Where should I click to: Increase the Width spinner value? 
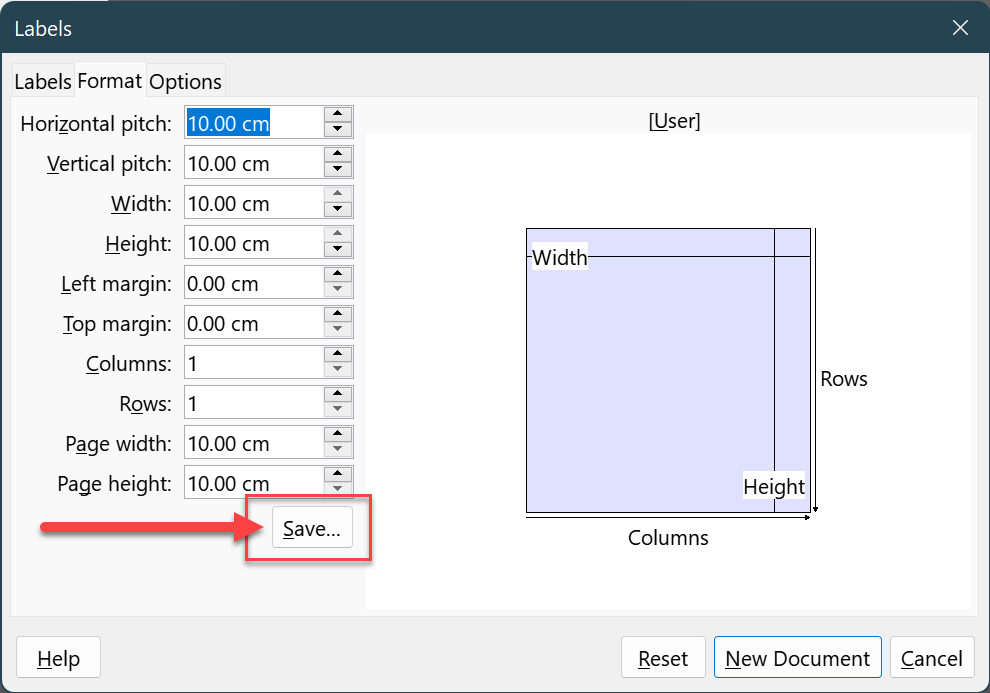click(x=338, y=194)
